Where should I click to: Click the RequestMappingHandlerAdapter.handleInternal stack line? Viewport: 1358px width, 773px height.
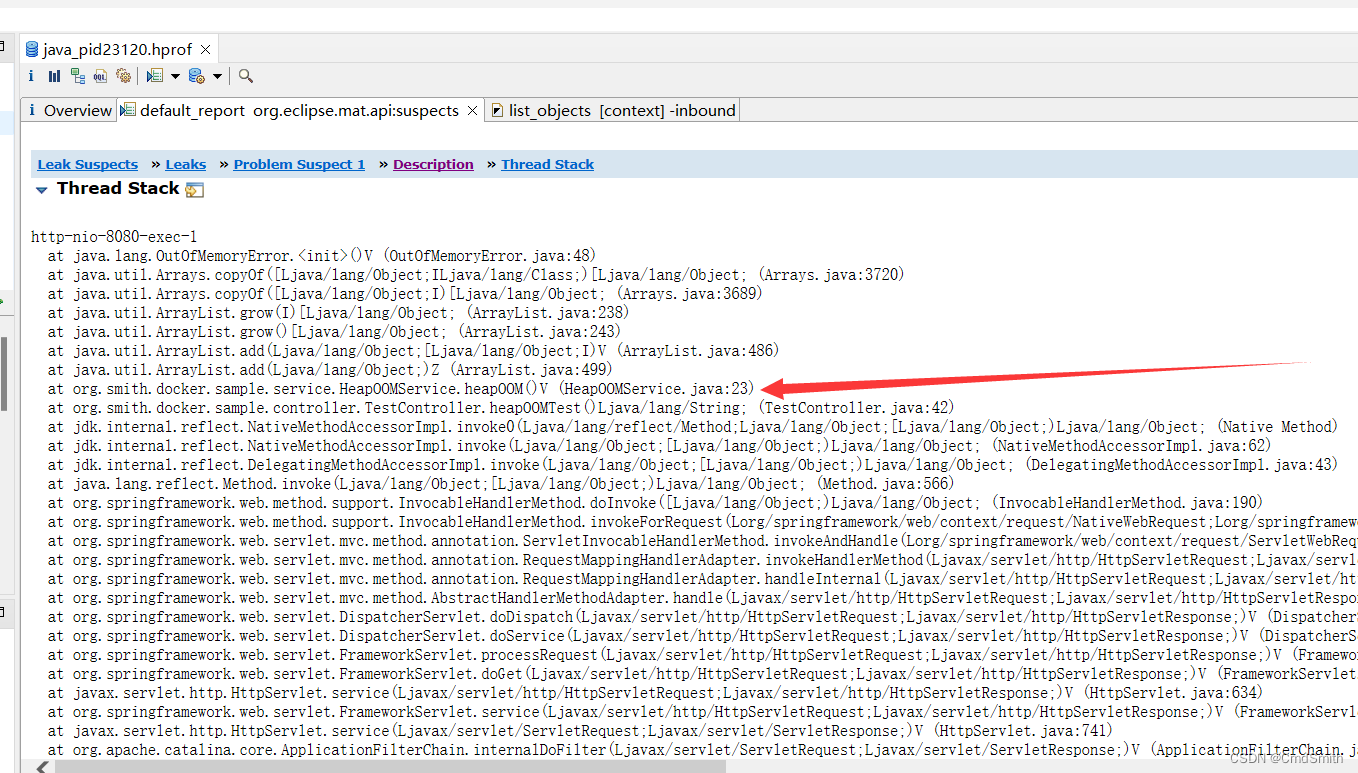click(x=702, y=579)
